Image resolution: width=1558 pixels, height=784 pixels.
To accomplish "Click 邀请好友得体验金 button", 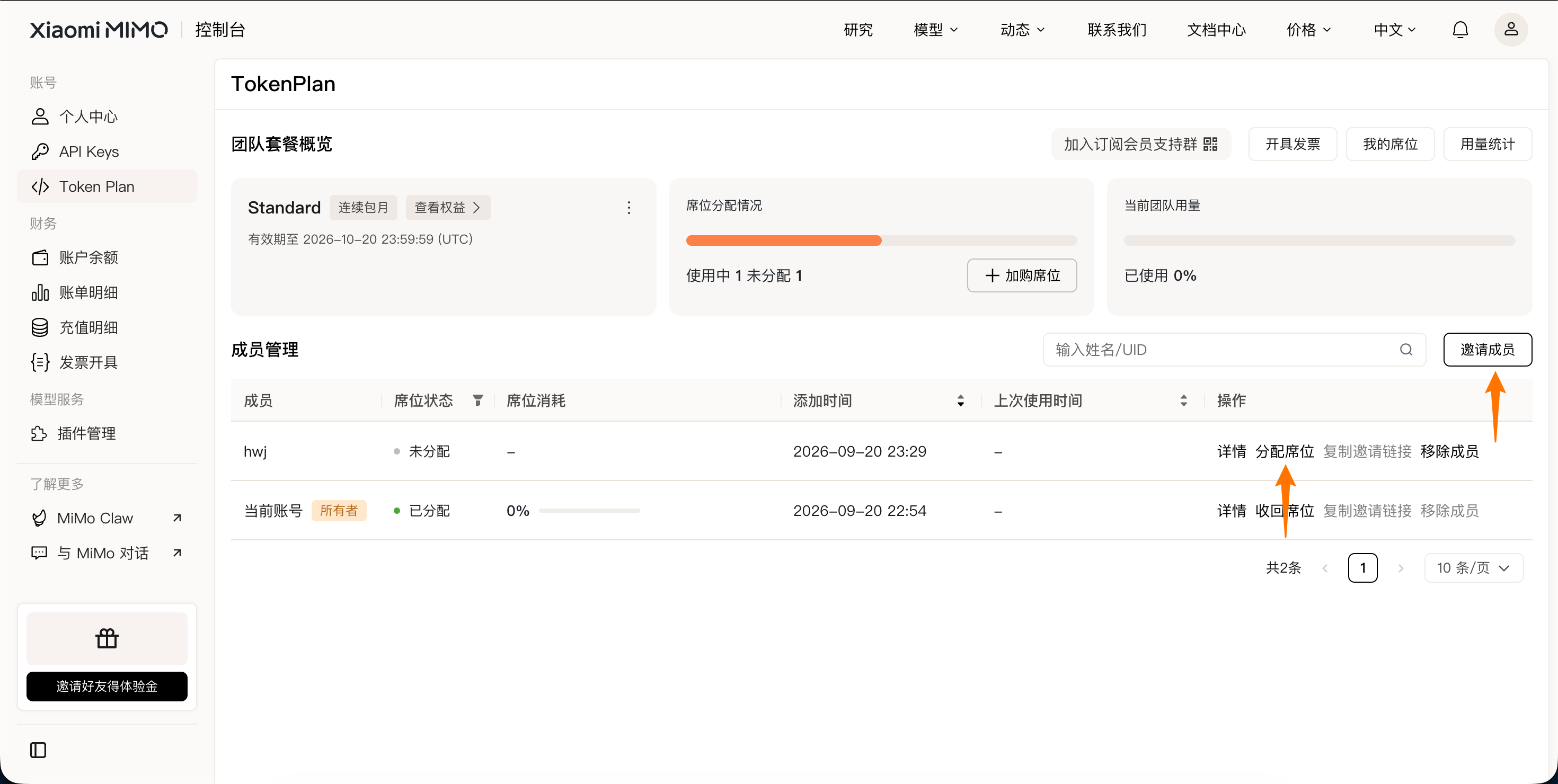I will pos(107,686).
